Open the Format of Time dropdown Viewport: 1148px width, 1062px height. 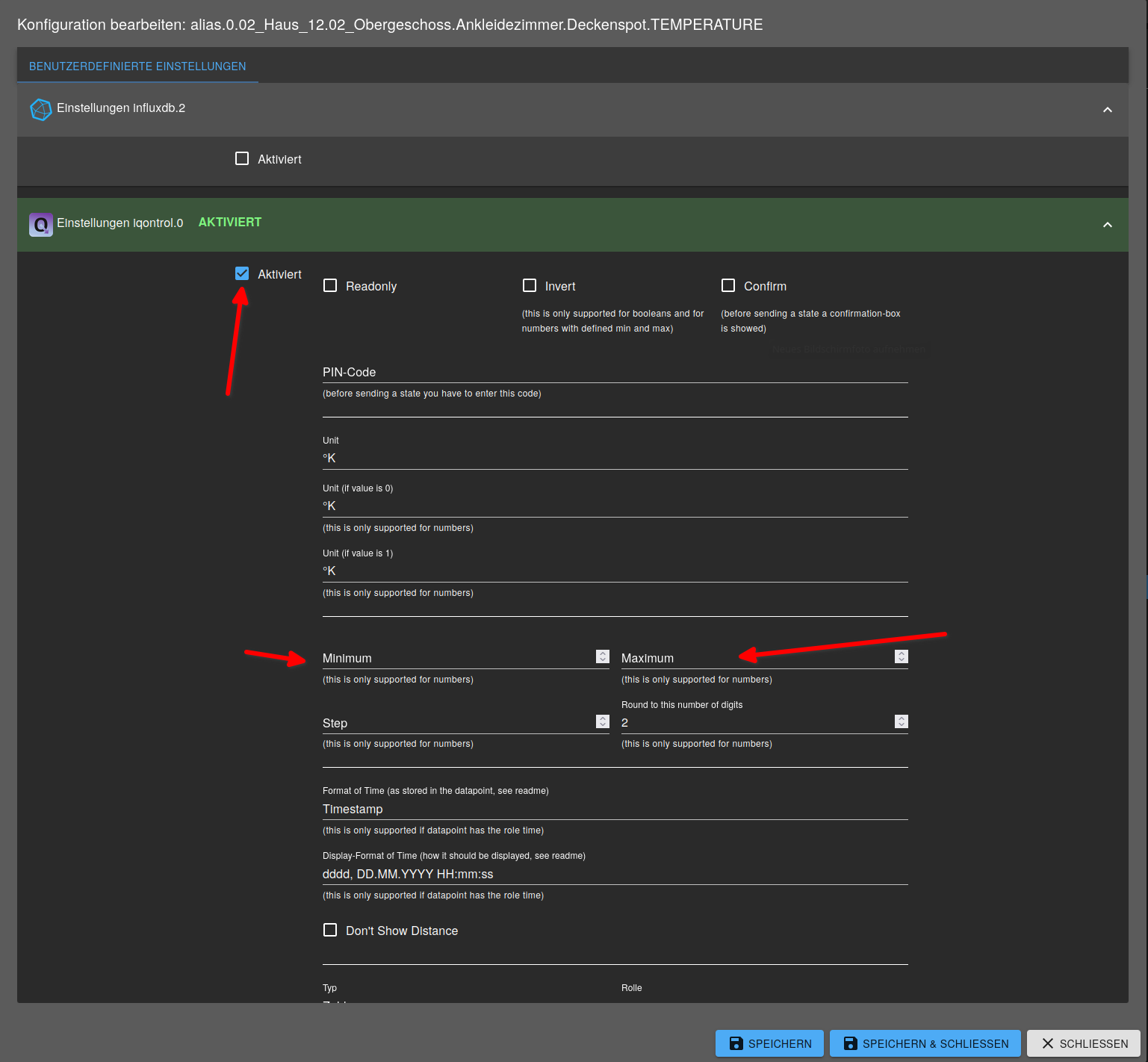[x=615, y=810]
